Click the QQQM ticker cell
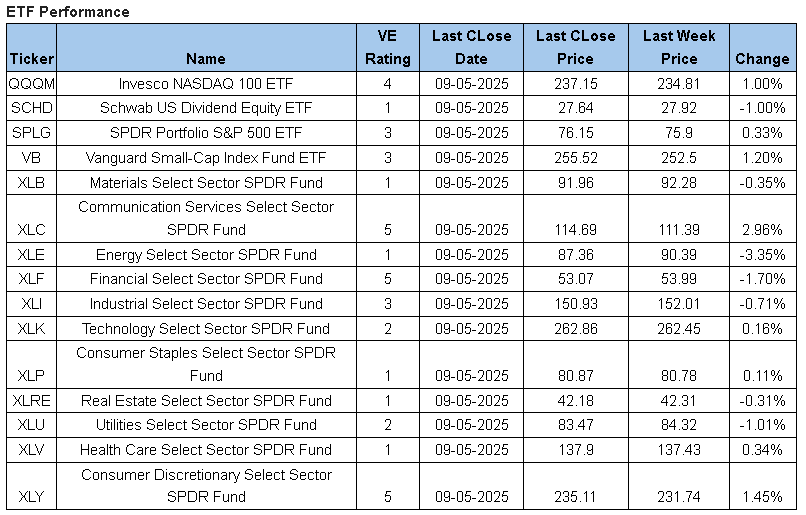The image size is (806, 515). pos(30,83)
